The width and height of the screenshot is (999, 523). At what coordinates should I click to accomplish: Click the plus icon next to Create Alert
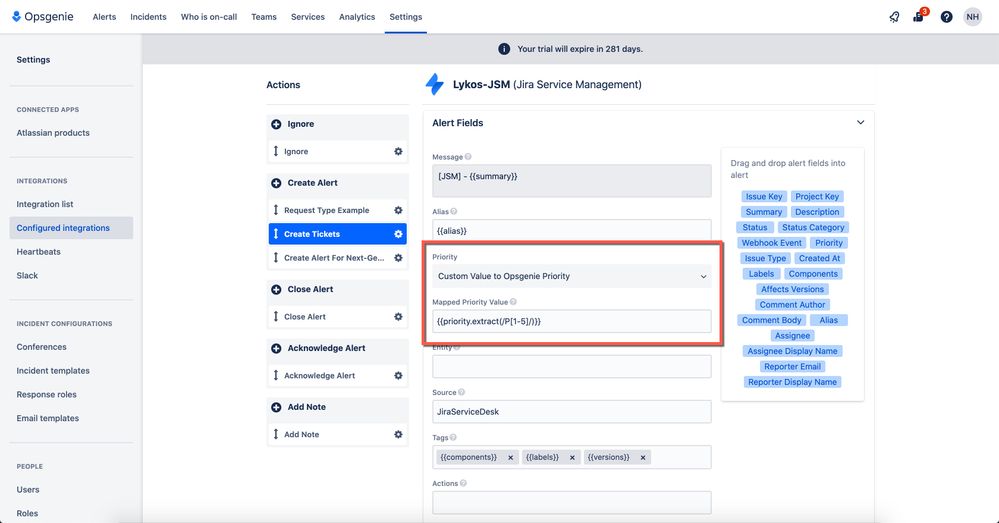[x=276, y=183]
